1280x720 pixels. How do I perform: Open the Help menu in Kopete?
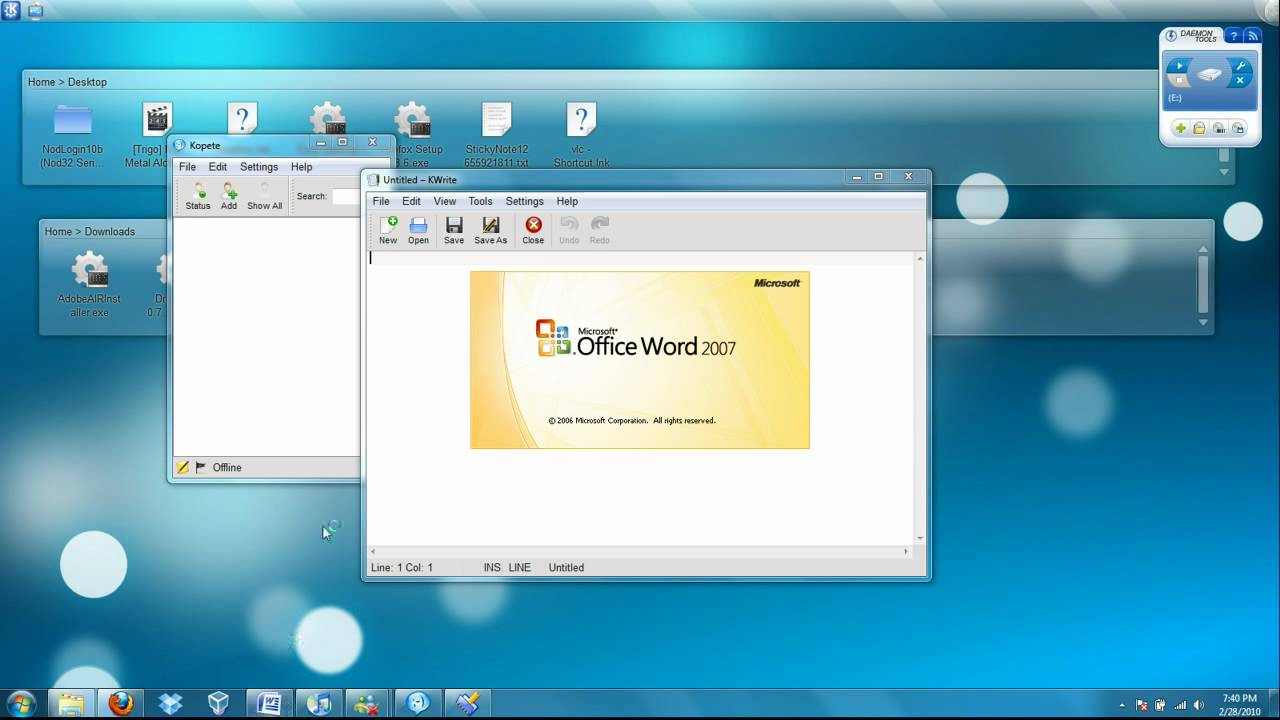click(x=301, y=167)
